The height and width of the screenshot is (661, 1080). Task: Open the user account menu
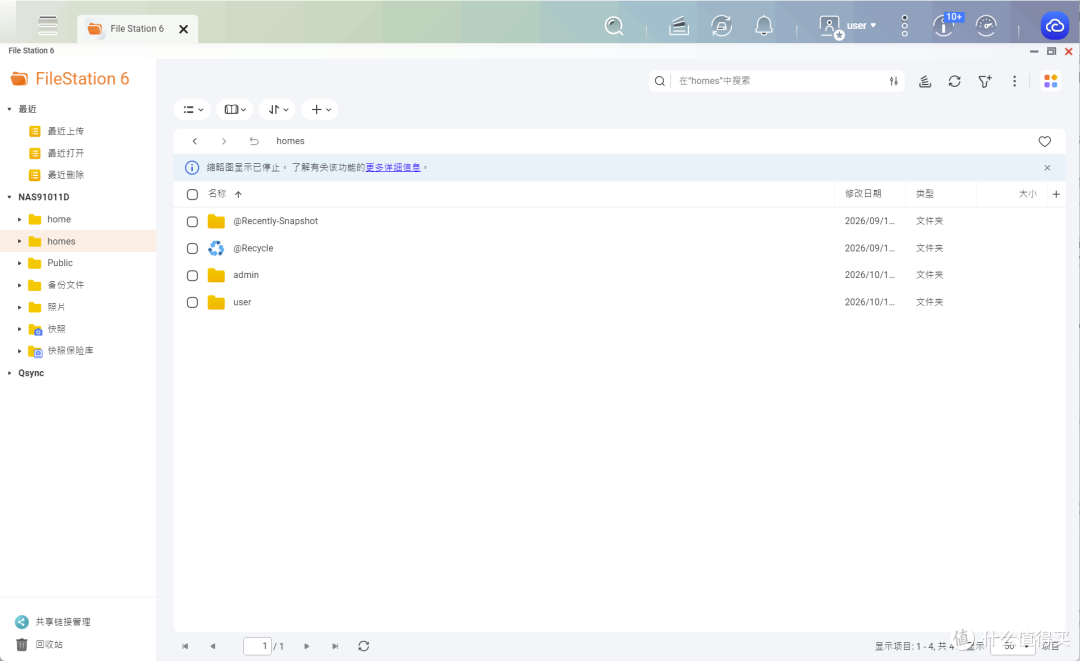(848, 26)
